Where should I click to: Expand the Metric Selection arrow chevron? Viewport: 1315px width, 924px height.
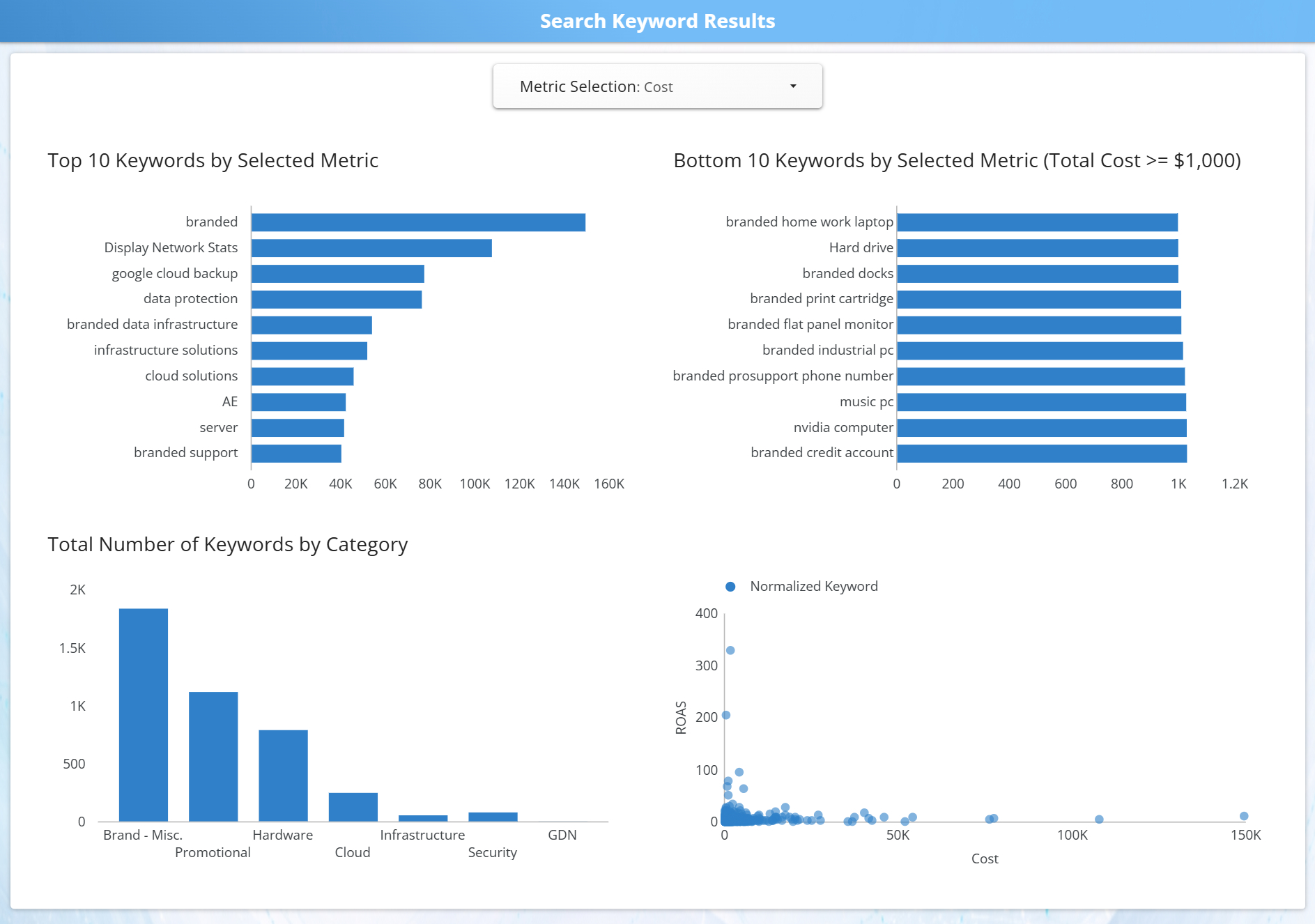pos(792,86)
